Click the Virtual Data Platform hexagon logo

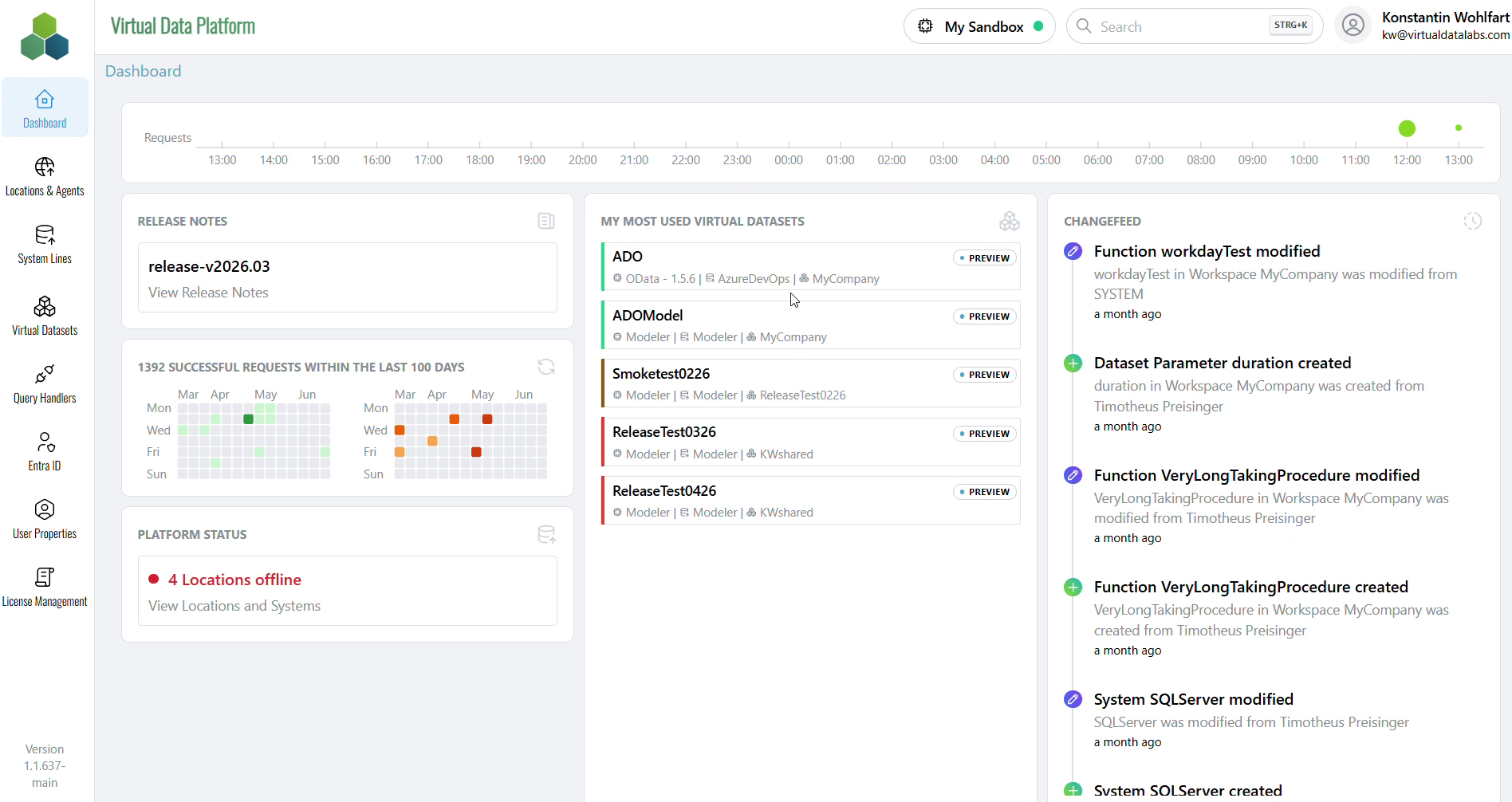[x=45, y=36]
